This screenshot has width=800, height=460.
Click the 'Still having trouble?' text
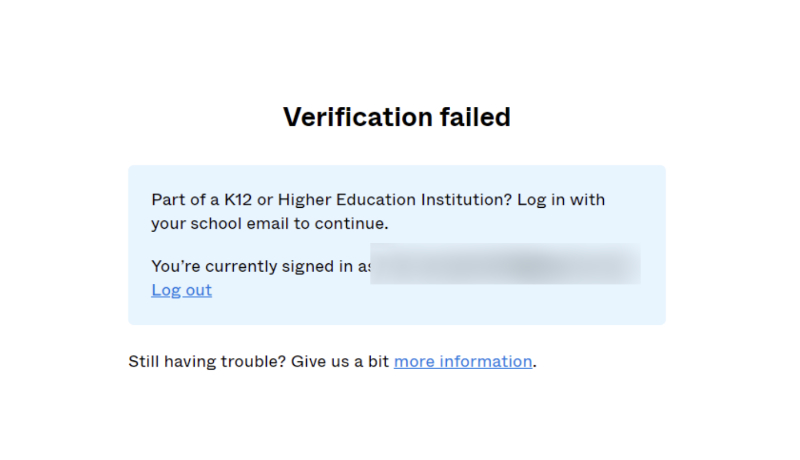coord(207,361)
